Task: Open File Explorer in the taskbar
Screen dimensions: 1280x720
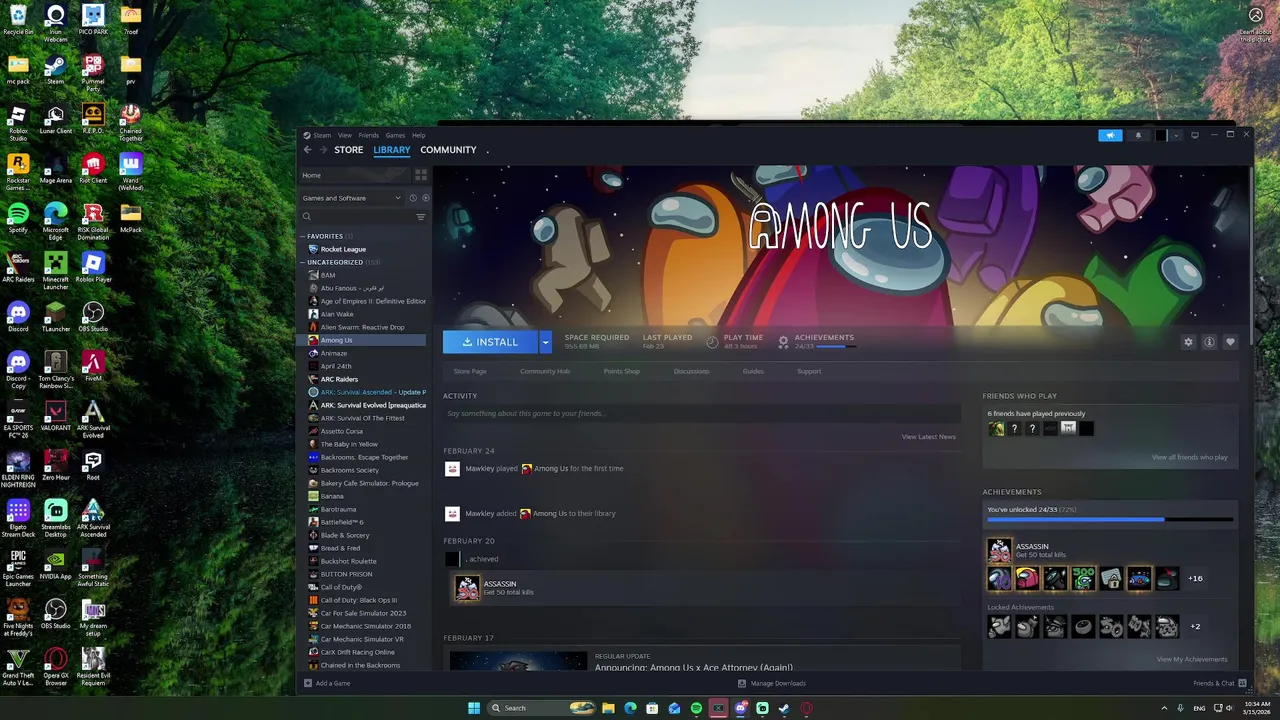Action: (x=608, y=708)
